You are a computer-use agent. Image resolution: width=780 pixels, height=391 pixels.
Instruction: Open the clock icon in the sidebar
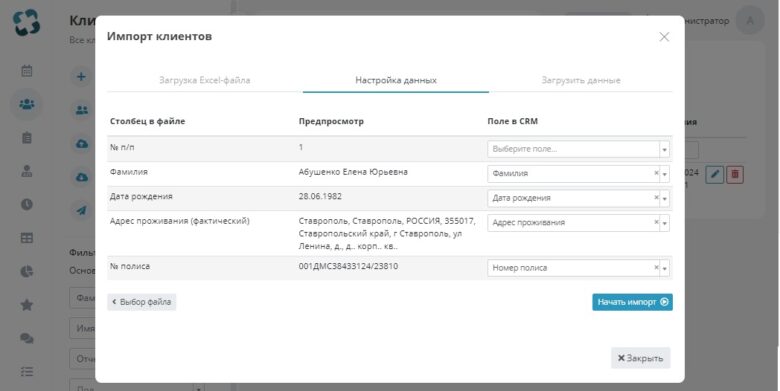(27, 204)
